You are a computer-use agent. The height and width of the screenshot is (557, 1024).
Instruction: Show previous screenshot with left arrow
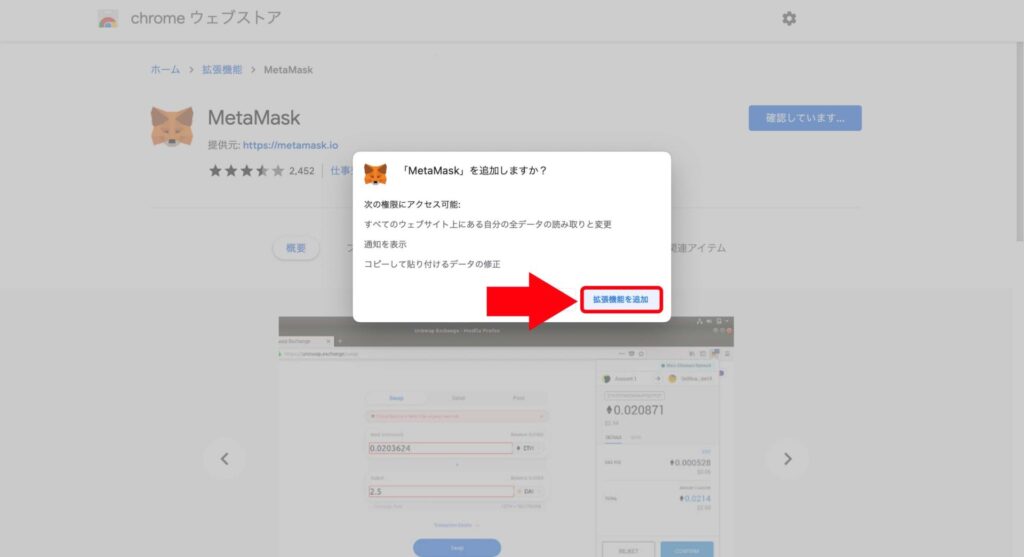click(225, 459)
